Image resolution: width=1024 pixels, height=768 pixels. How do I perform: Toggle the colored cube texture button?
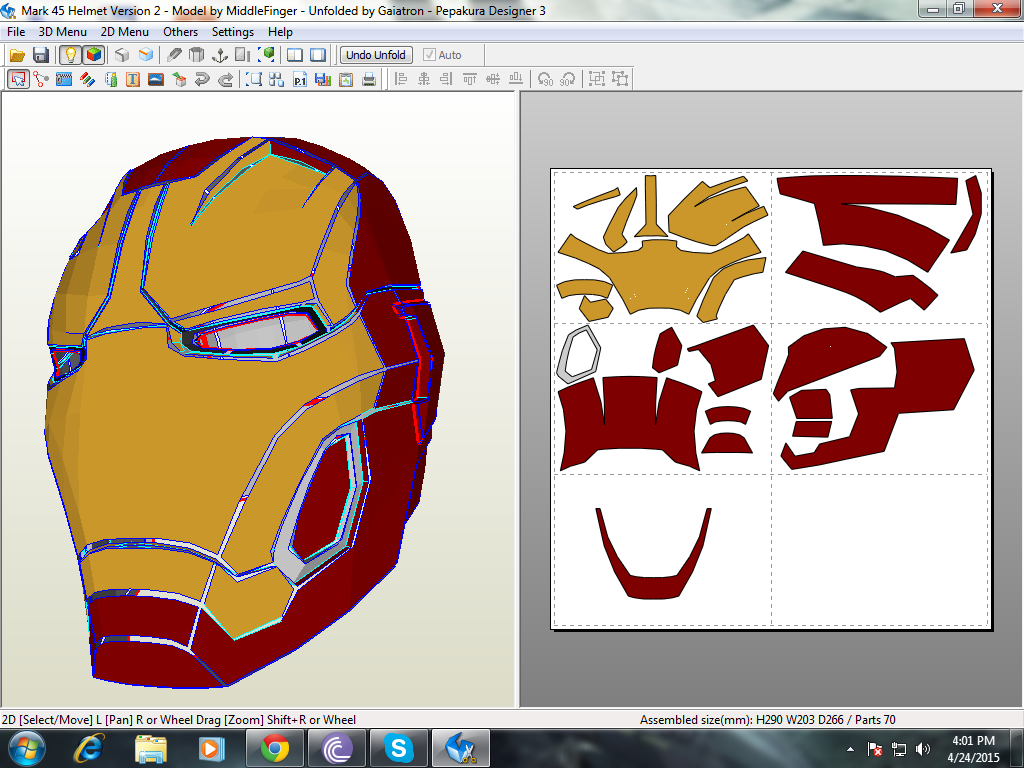[94, 56]
